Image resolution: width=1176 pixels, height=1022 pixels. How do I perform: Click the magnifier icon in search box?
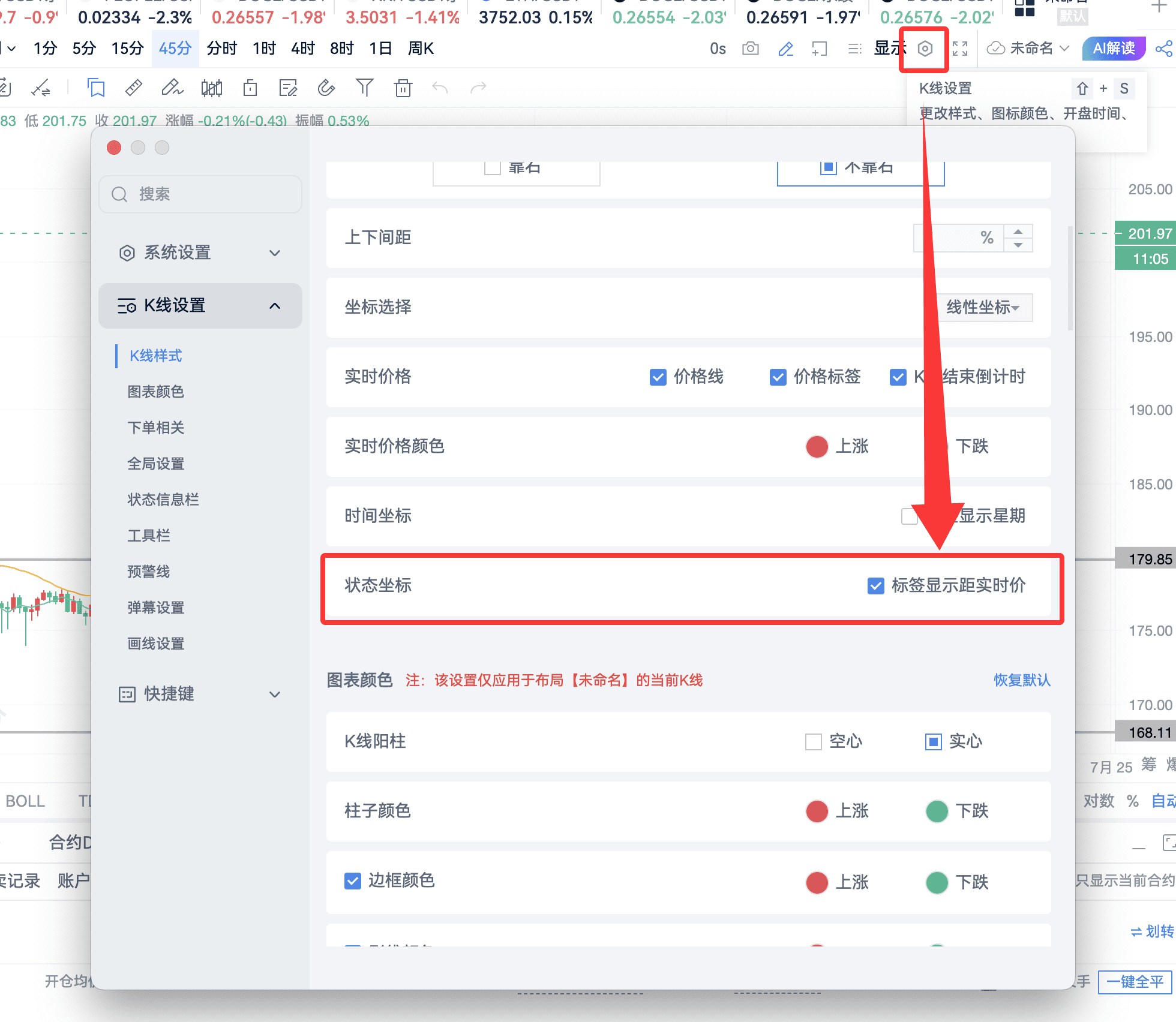coord(119,194)
